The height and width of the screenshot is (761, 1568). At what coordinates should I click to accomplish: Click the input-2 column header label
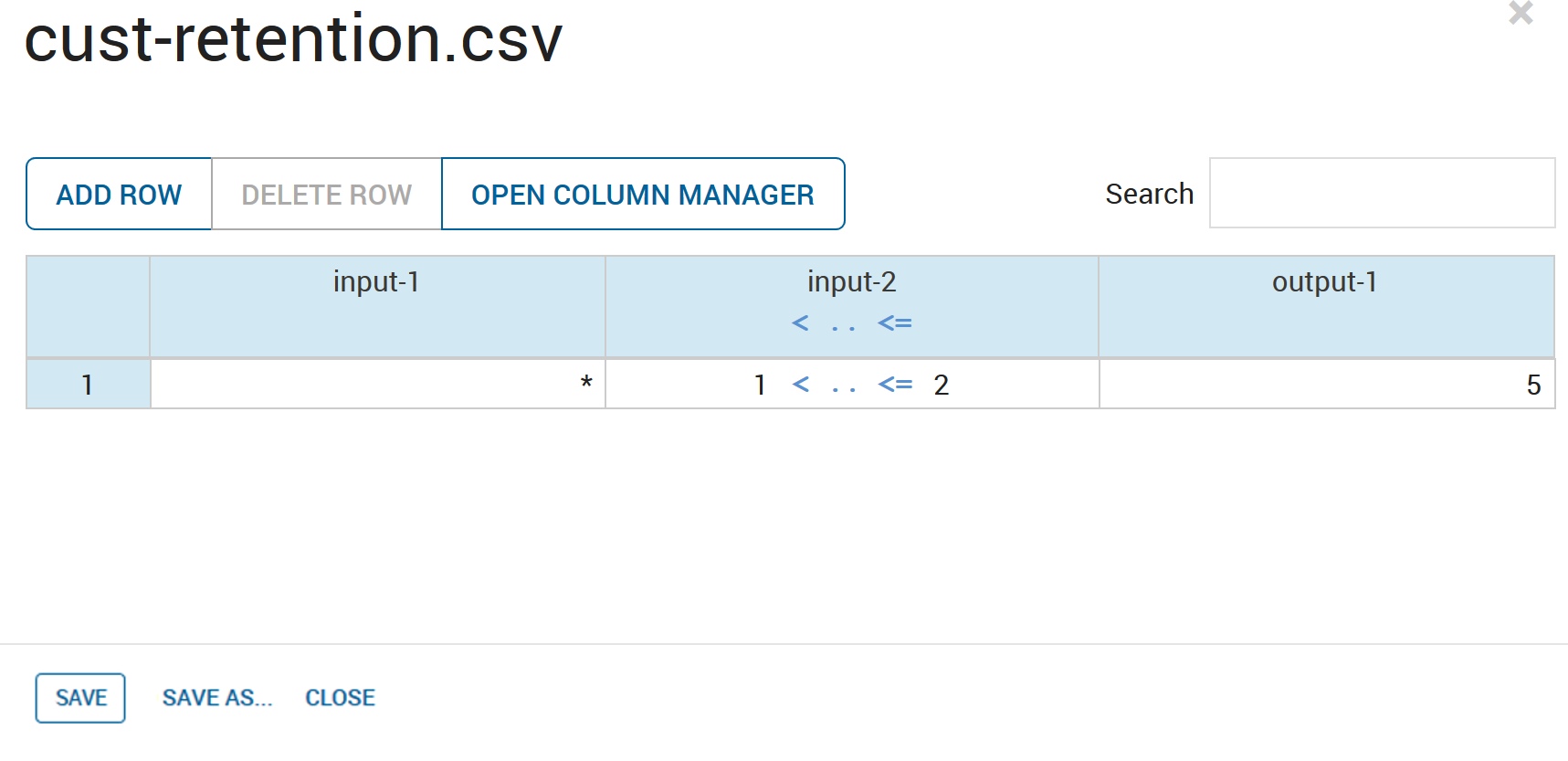(x=851, y=282)
